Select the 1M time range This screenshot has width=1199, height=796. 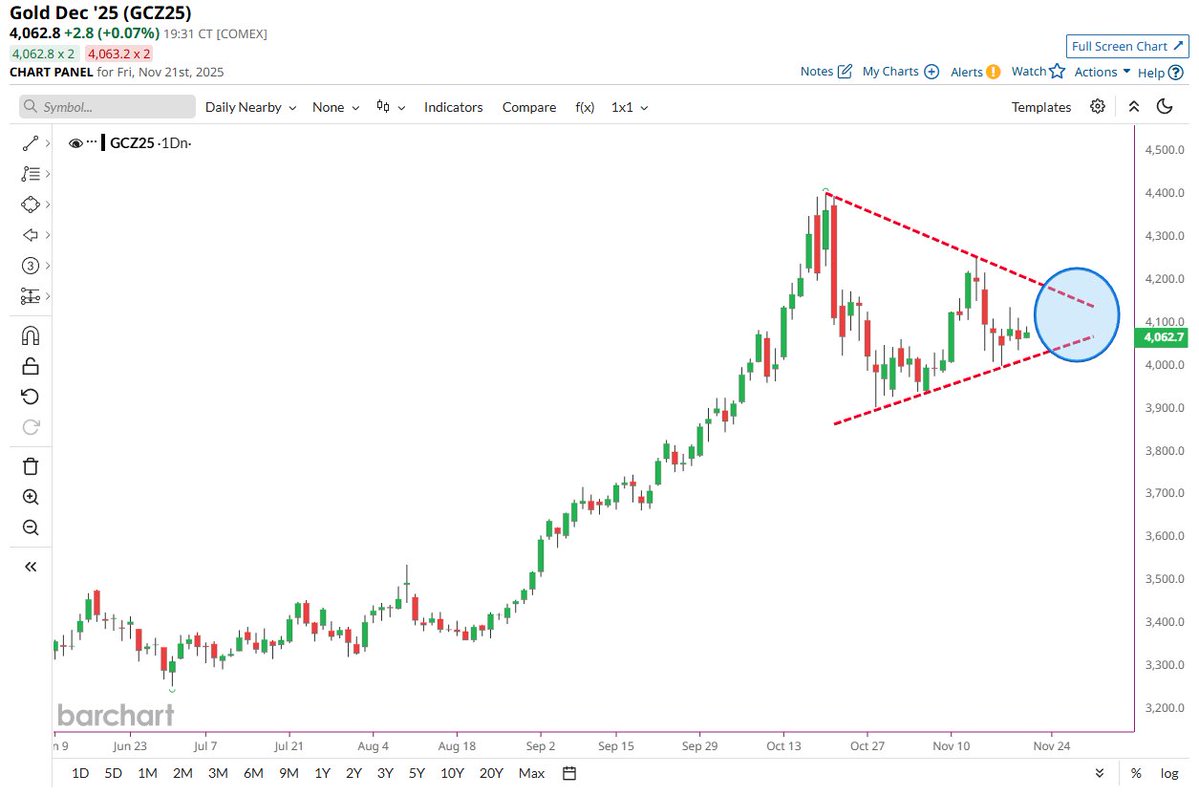click(148, 773)
